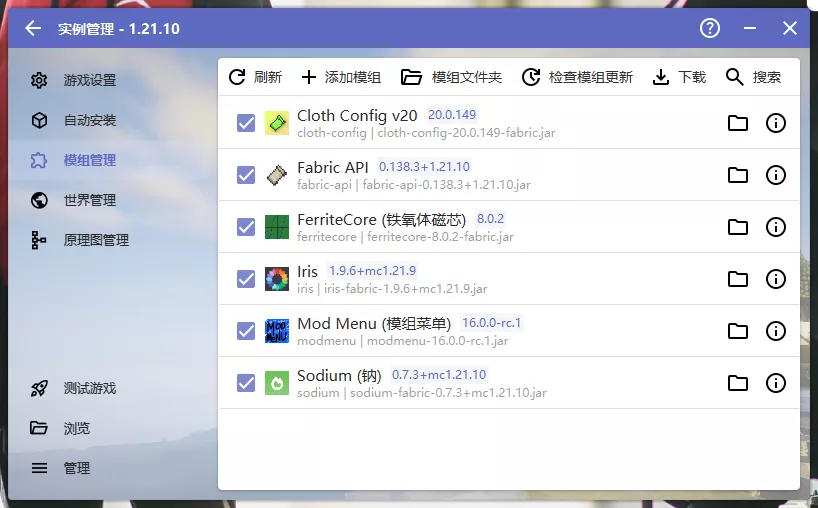Screen dimensions: 818x508
Task: Click the Sodium green mod icon
Action: tap(277, 383)
